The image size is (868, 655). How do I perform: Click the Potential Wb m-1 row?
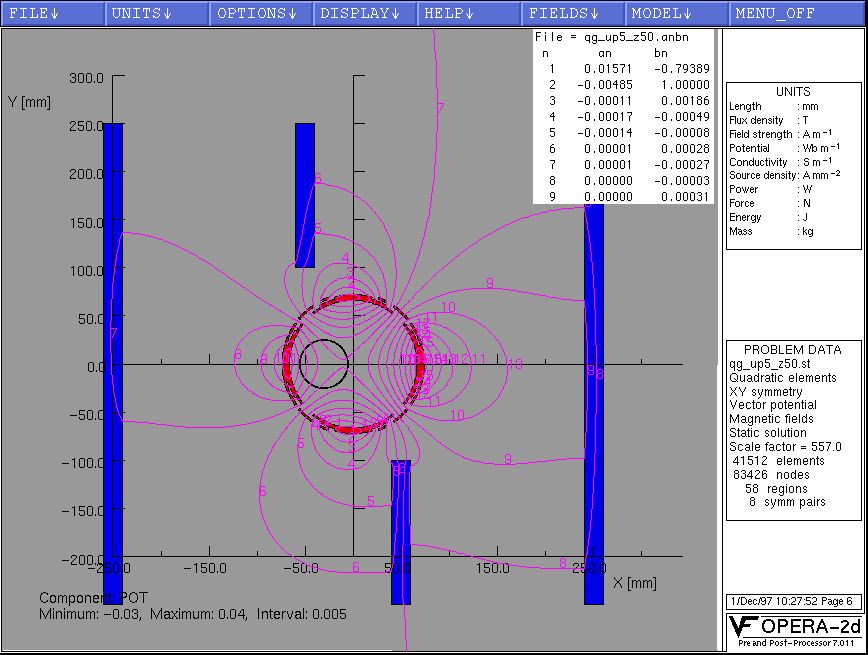click(784, 148)
